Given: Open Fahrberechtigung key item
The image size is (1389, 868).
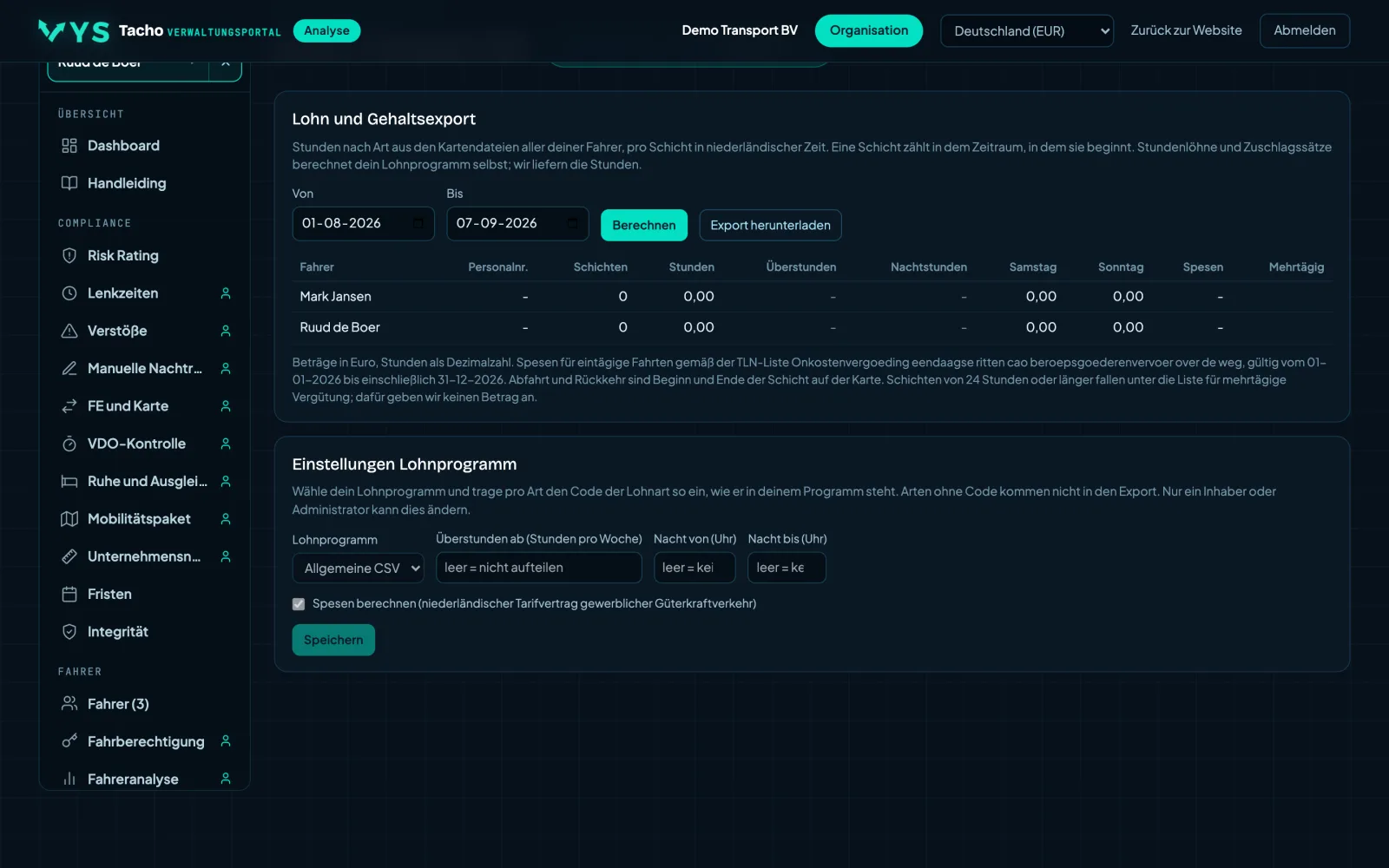Looking at the screenshot, I should click(x=144, y=741).
